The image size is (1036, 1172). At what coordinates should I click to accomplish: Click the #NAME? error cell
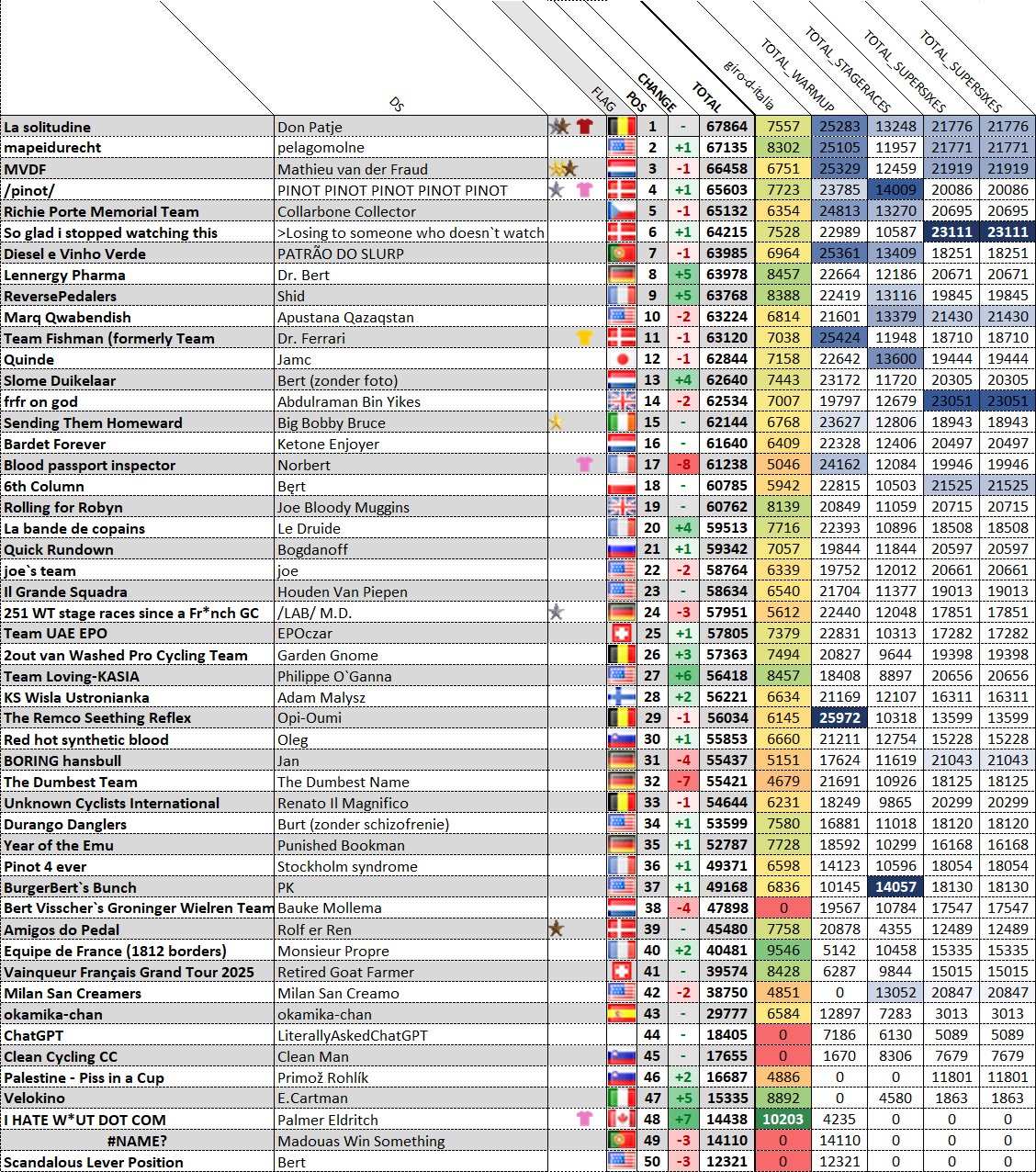pos(138,1141)
